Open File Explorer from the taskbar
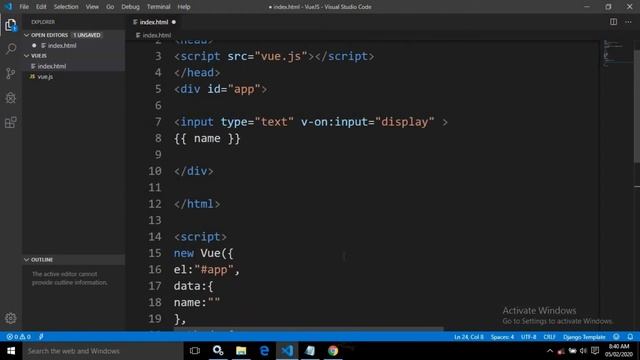This screenshot has height=360, width=640. 241,351
